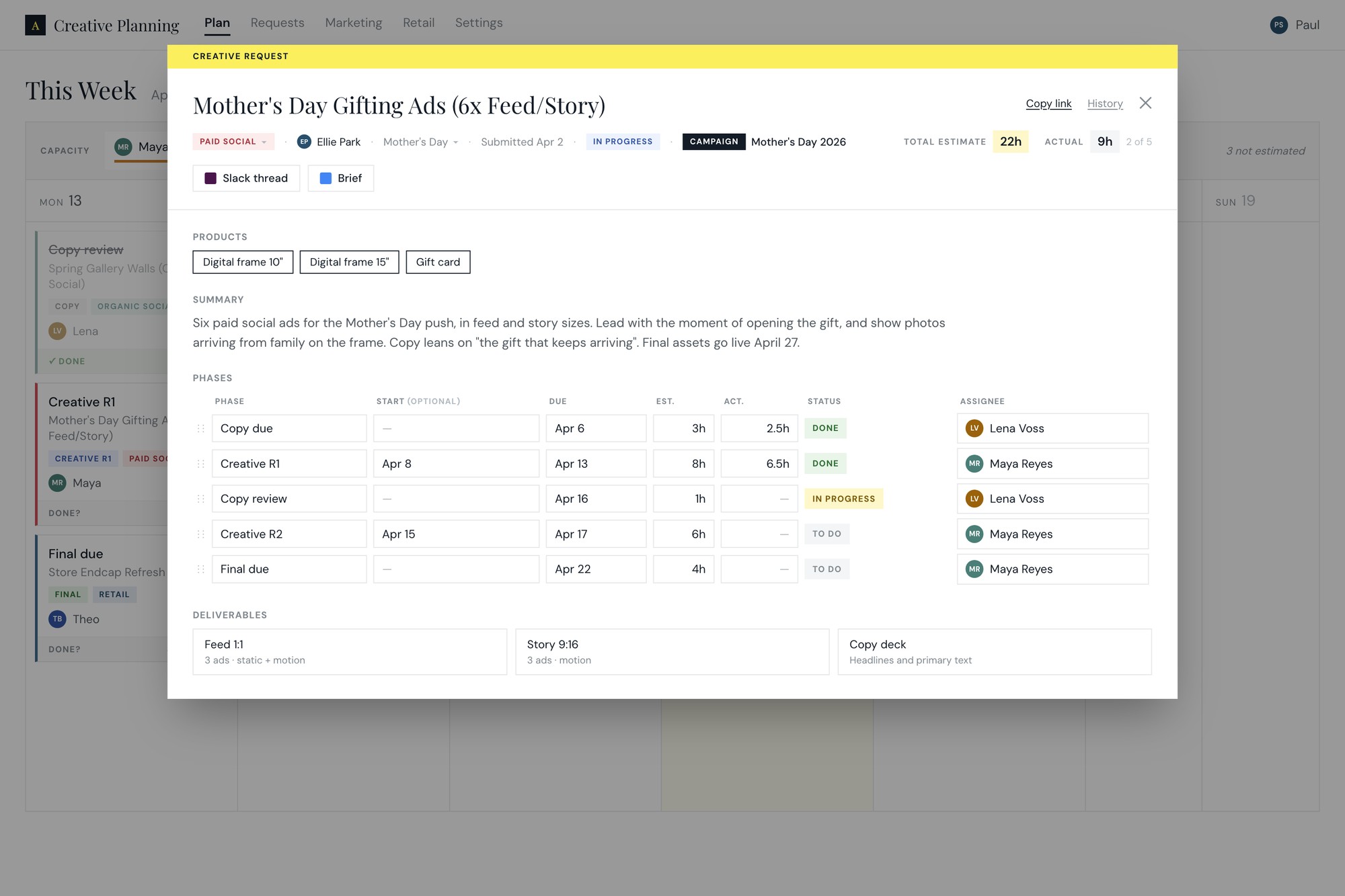1345x896 pixels.
Task: Open the History link
Action: tap(1105, 104)
